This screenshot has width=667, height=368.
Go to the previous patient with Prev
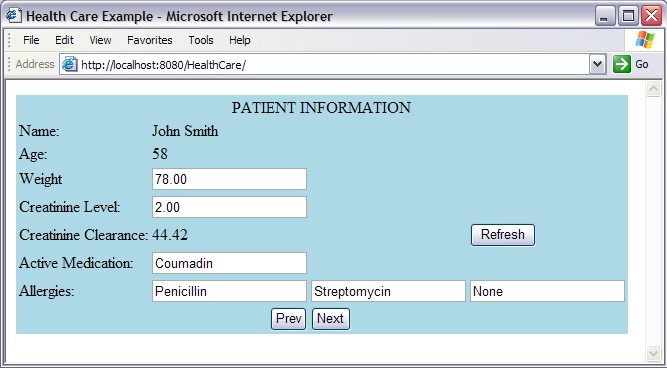click(288, 319)
